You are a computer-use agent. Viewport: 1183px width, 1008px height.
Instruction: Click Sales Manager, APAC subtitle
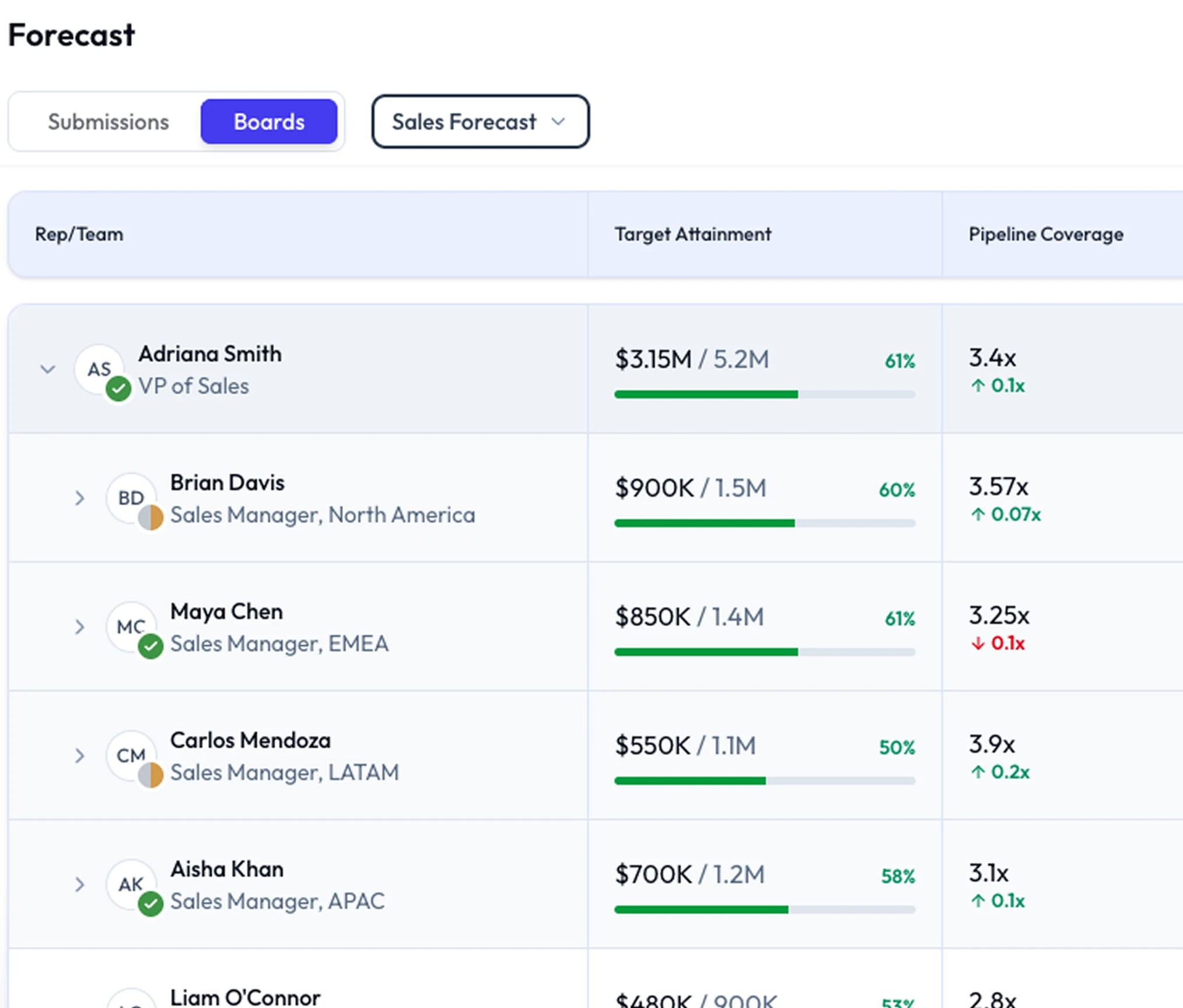[278, 902]
